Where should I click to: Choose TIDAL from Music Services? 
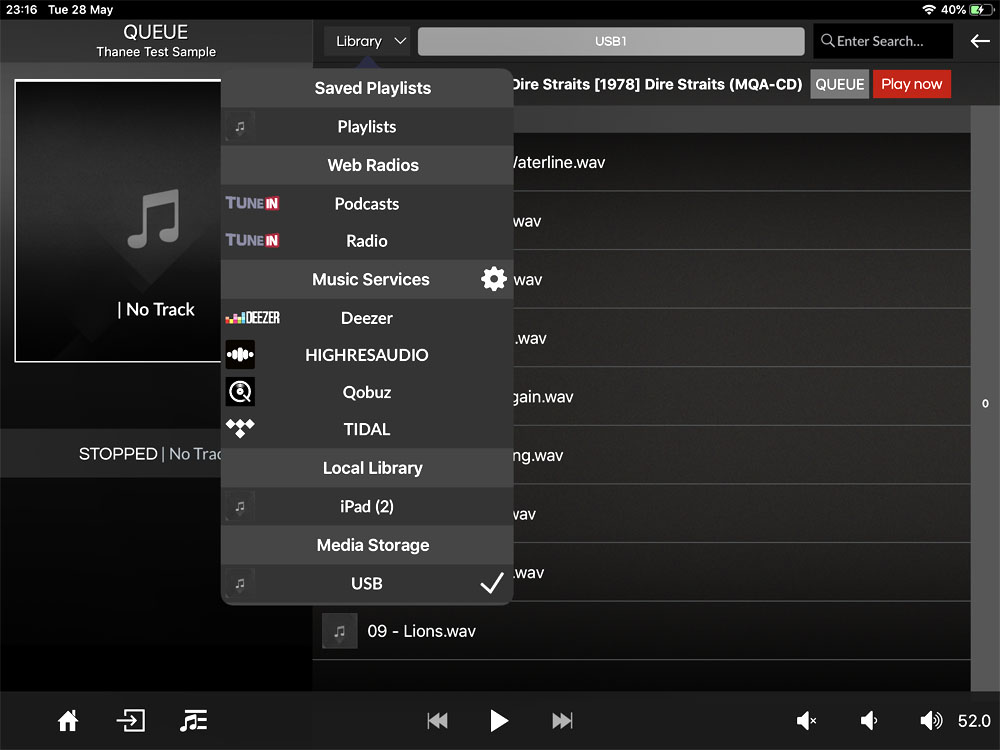click(366, 430)
